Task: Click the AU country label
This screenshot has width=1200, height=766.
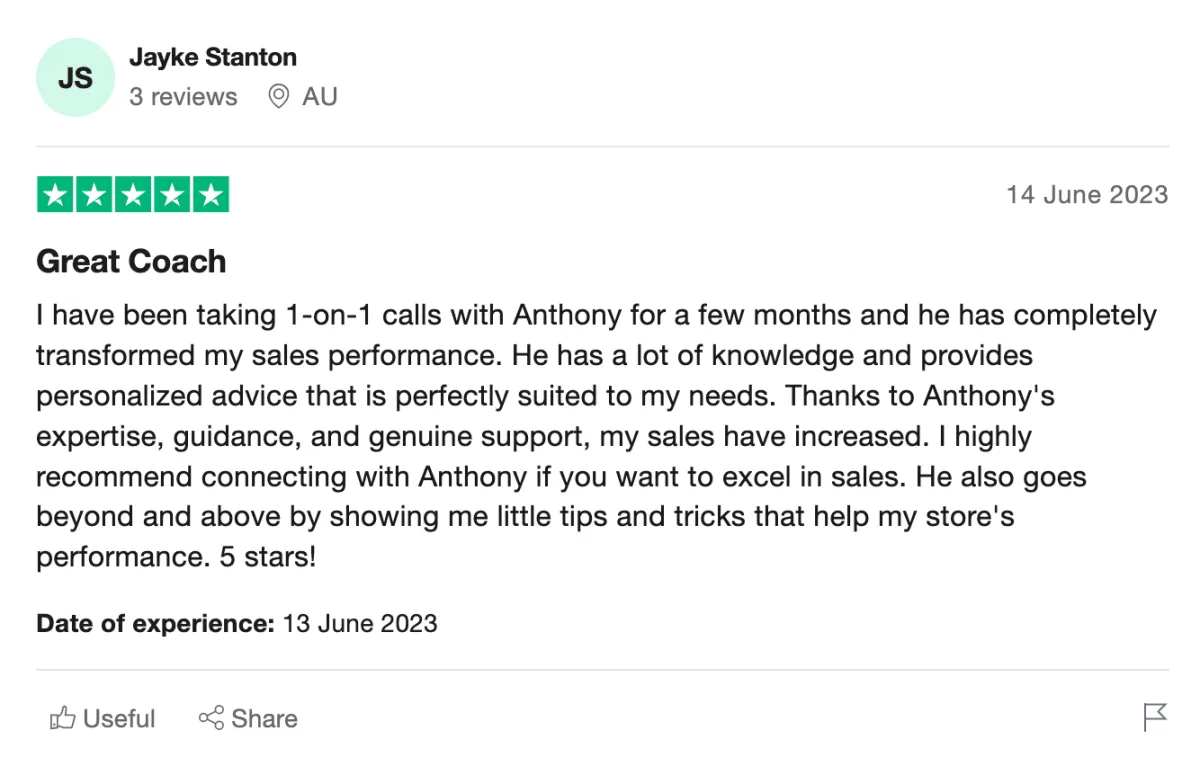Action: [x=320, y=97]
